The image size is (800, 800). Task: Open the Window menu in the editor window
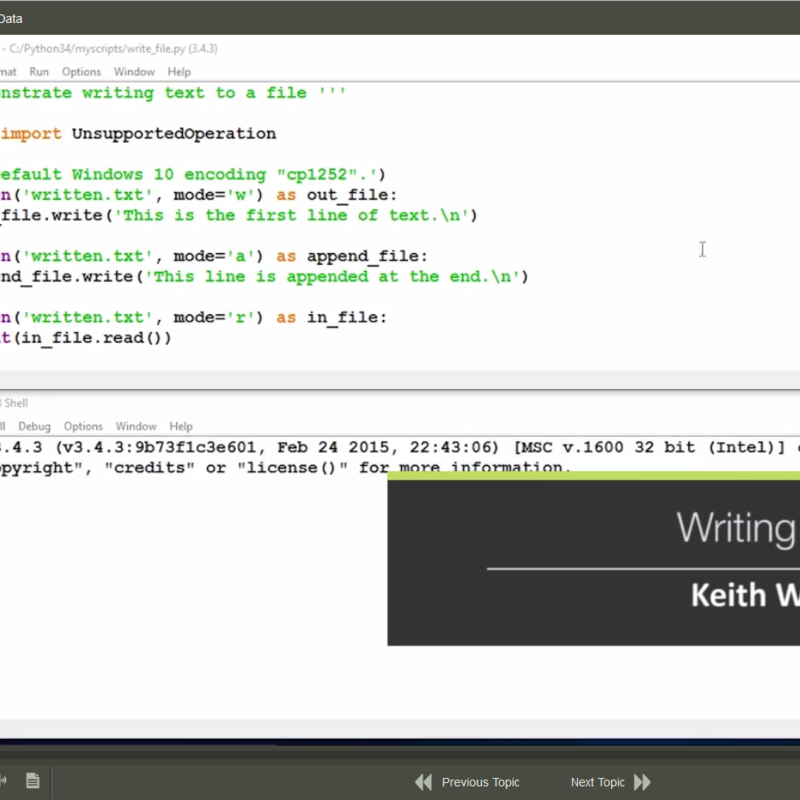click(x=134, y=72)
